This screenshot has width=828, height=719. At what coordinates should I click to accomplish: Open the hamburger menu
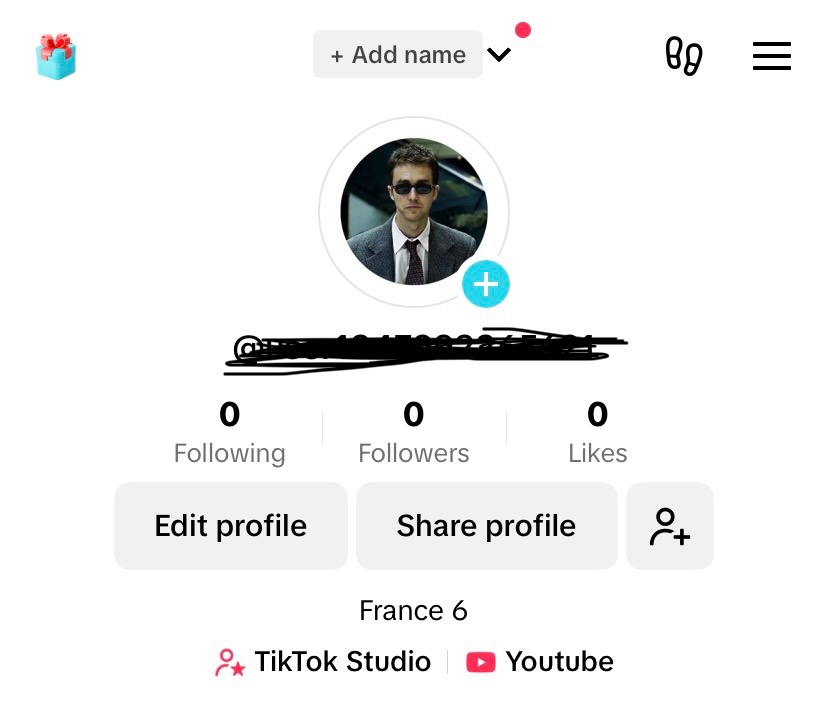coord(771,55)
